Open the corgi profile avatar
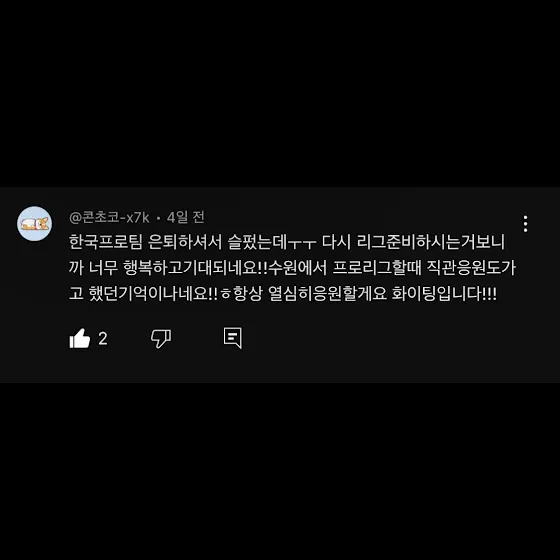Image resolution: width=560 pixels, height=560 pixels. (35, 224)
